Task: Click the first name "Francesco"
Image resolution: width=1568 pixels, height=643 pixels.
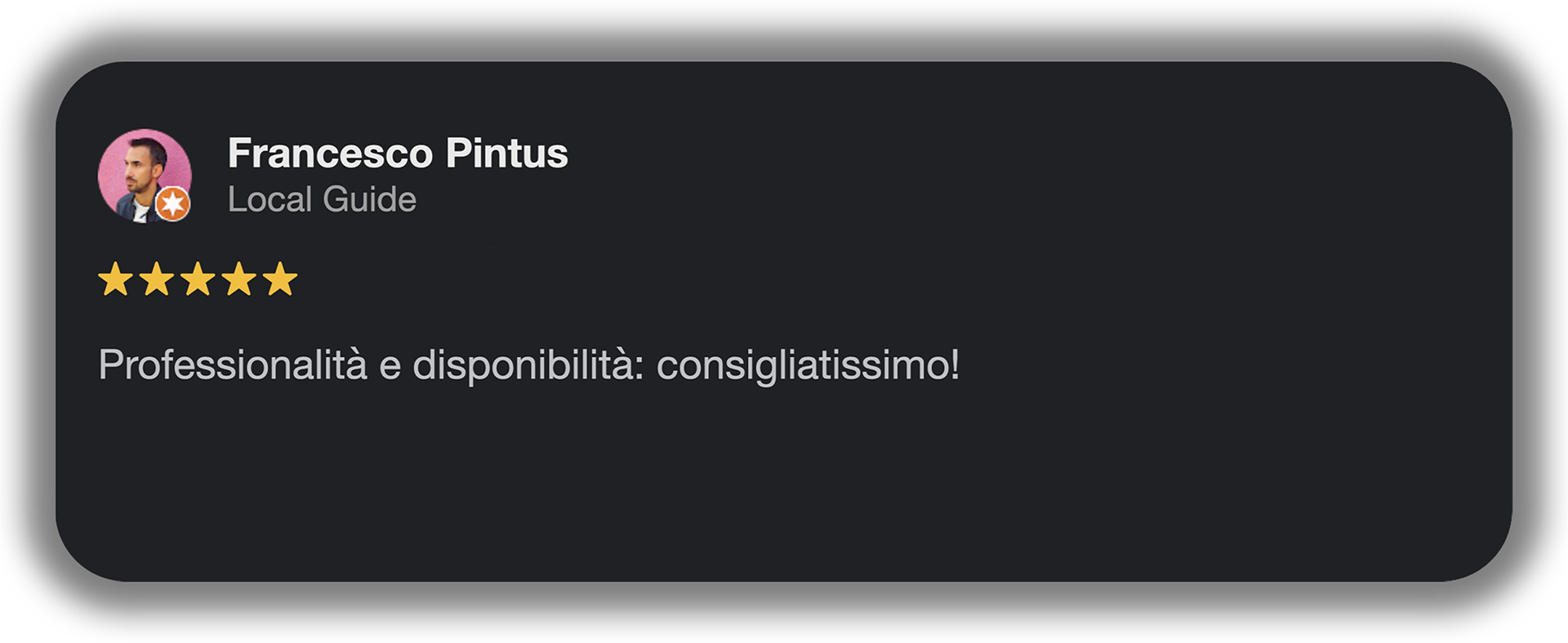Action: tap(330, 154)
